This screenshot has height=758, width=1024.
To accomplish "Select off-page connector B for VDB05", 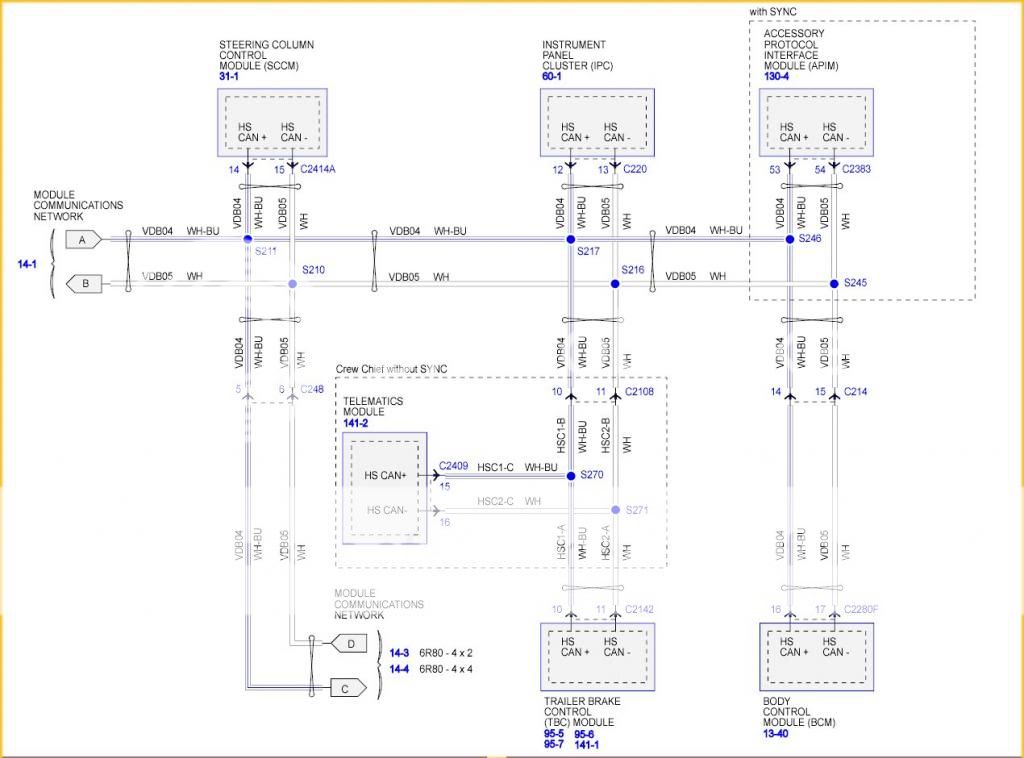I will (x=83, y=283).
